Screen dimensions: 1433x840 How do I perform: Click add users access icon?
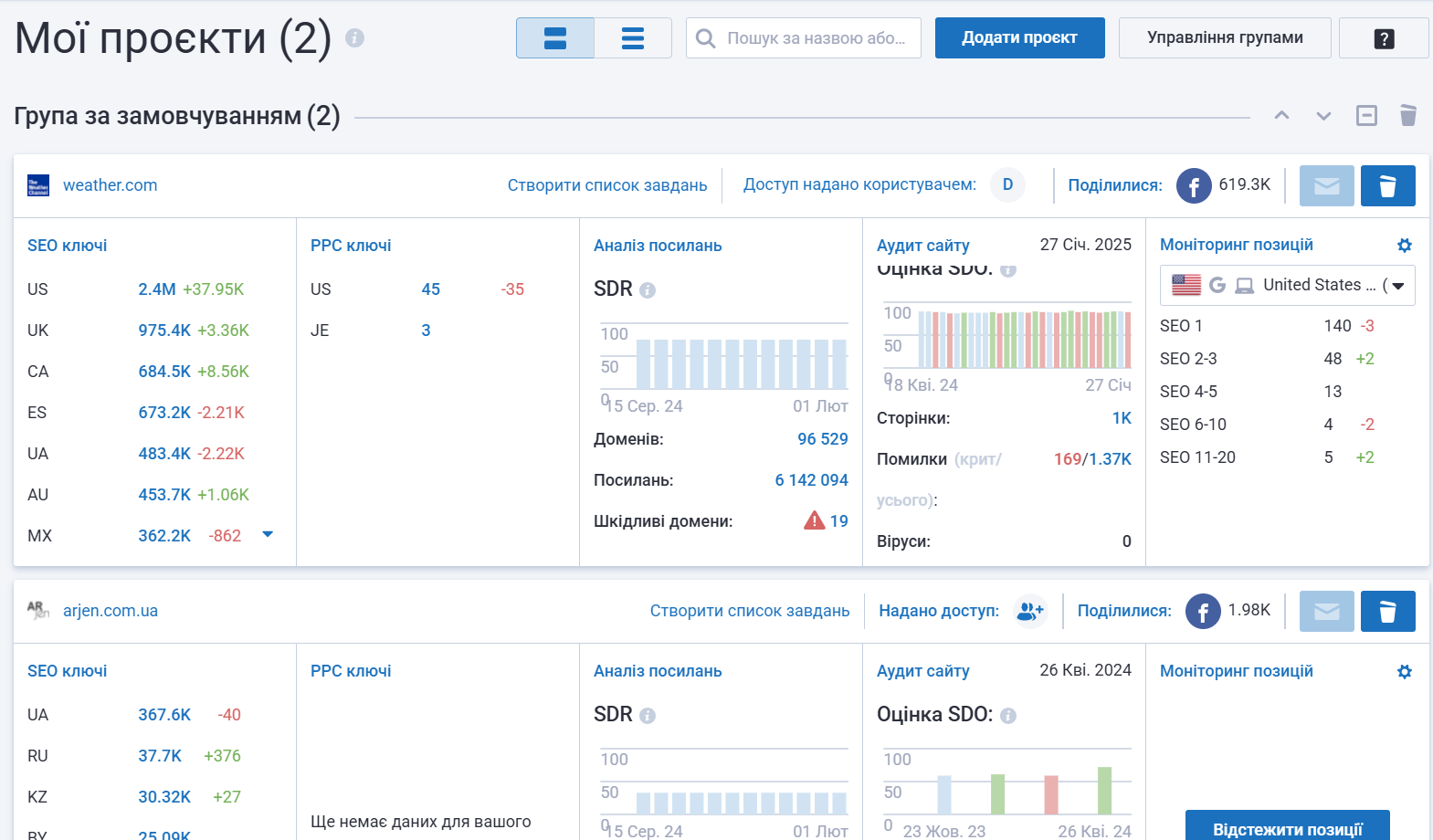[1030, 611]
